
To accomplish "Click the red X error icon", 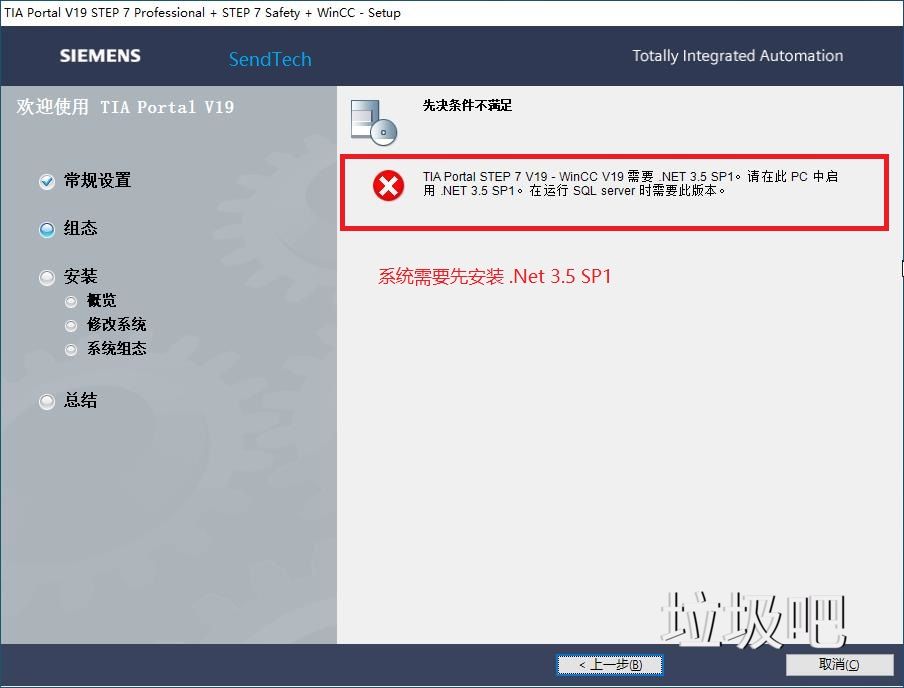I will (x=385, y=186).
